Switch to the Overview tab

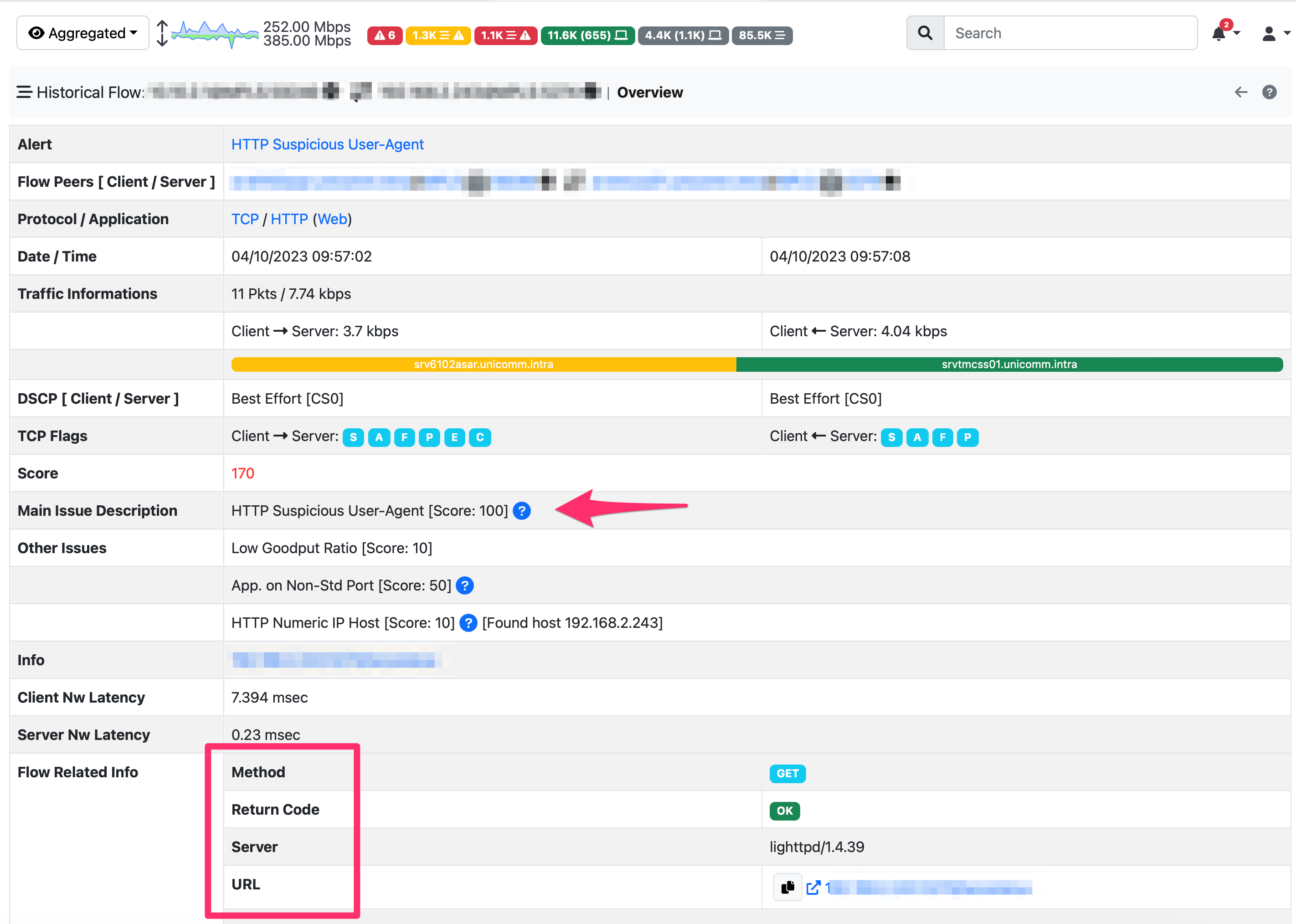coord(650,92)
